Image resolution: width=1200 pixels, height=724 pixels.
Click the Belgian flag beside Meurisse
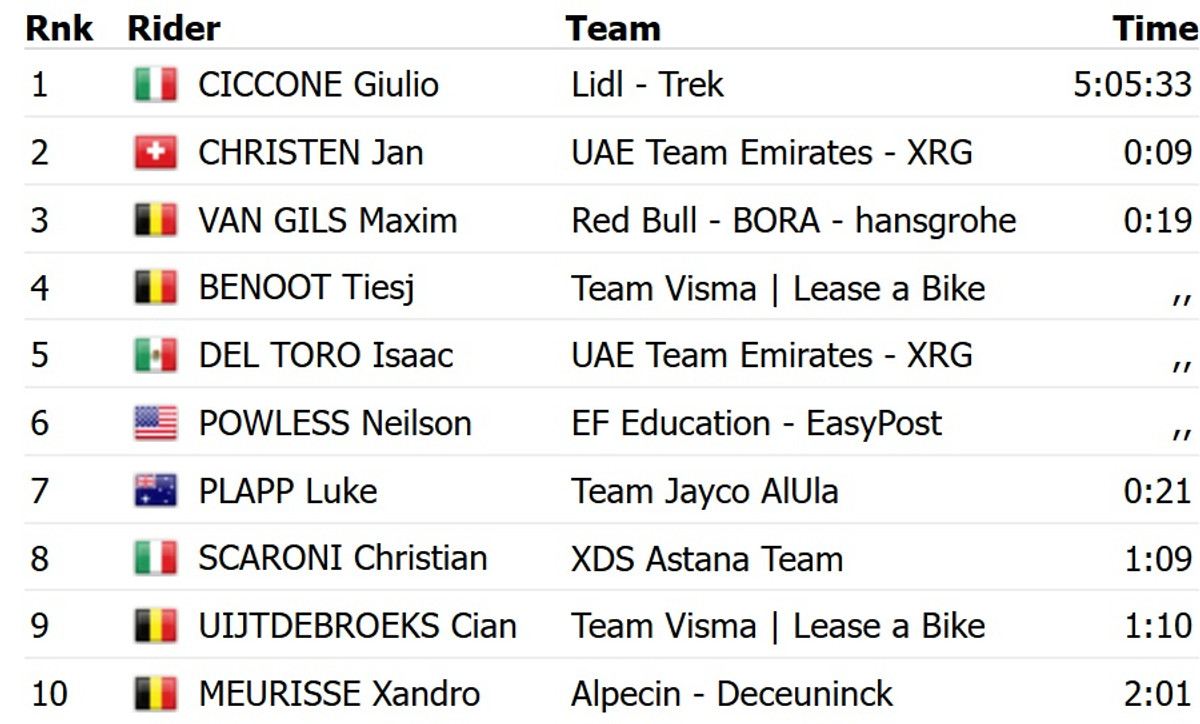155,693
